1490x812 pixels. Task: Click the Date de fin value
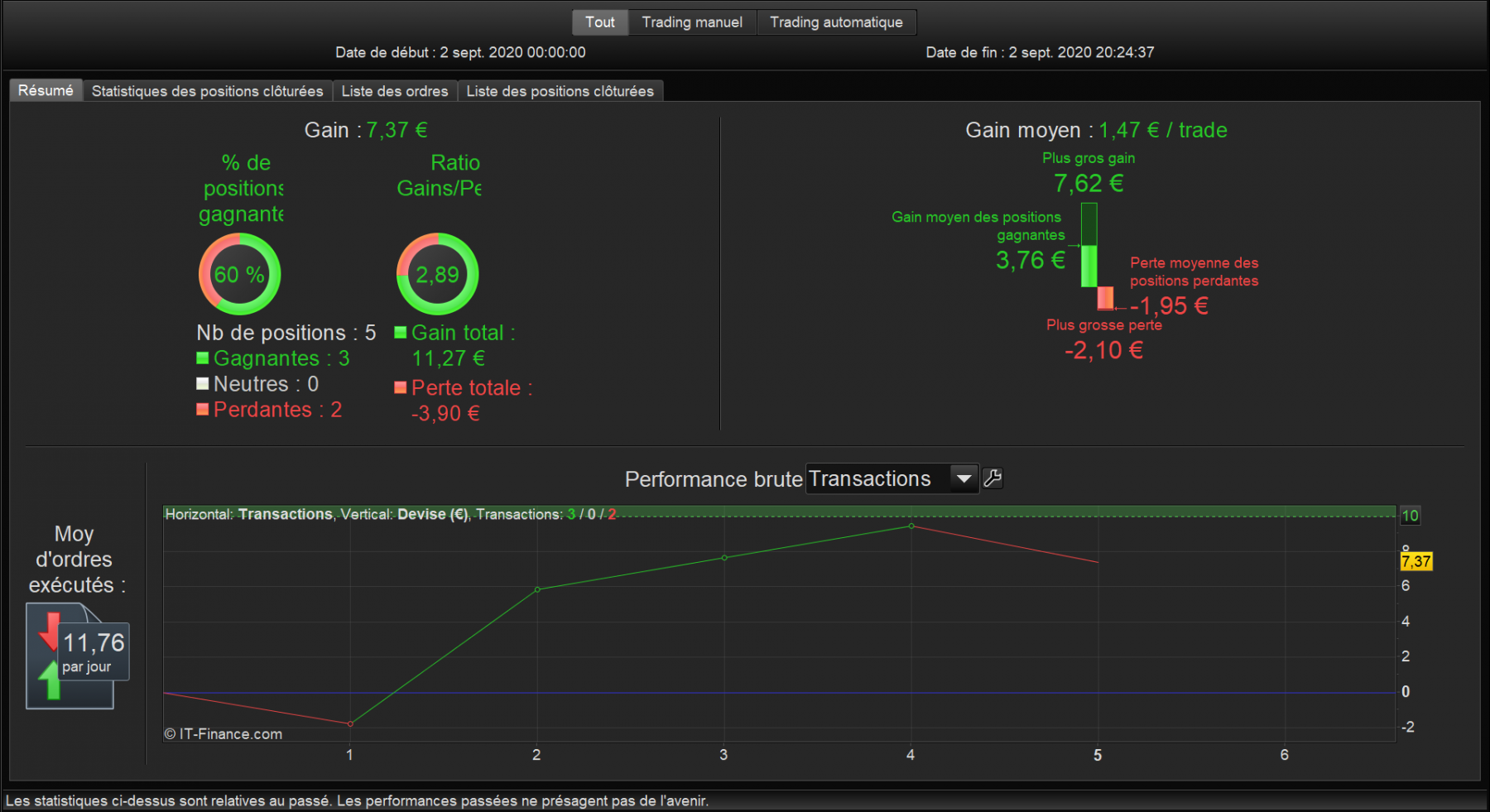[x=1081, y=52]
